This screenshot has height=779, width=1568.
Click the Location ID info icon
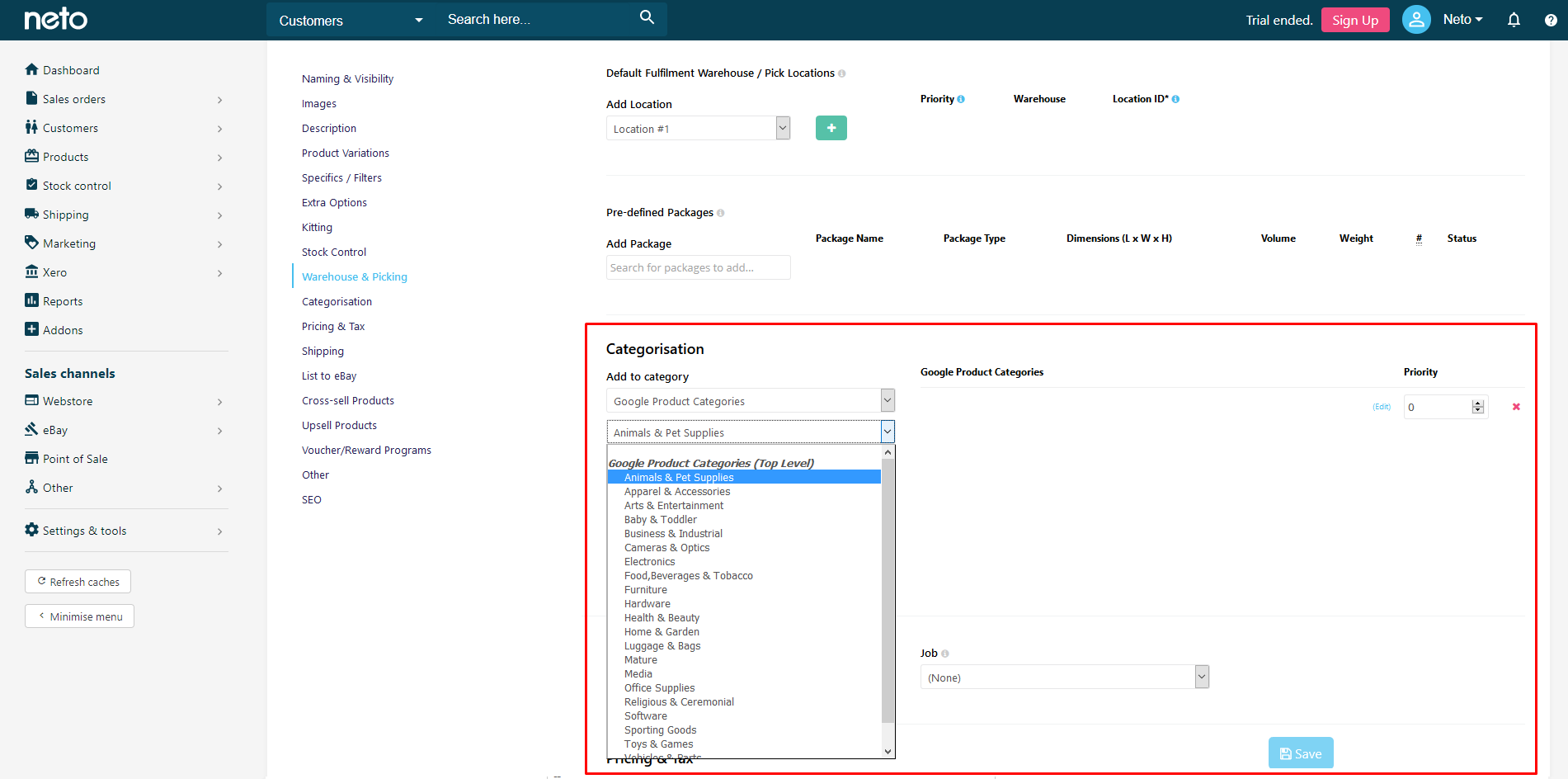coord(1175,99)
